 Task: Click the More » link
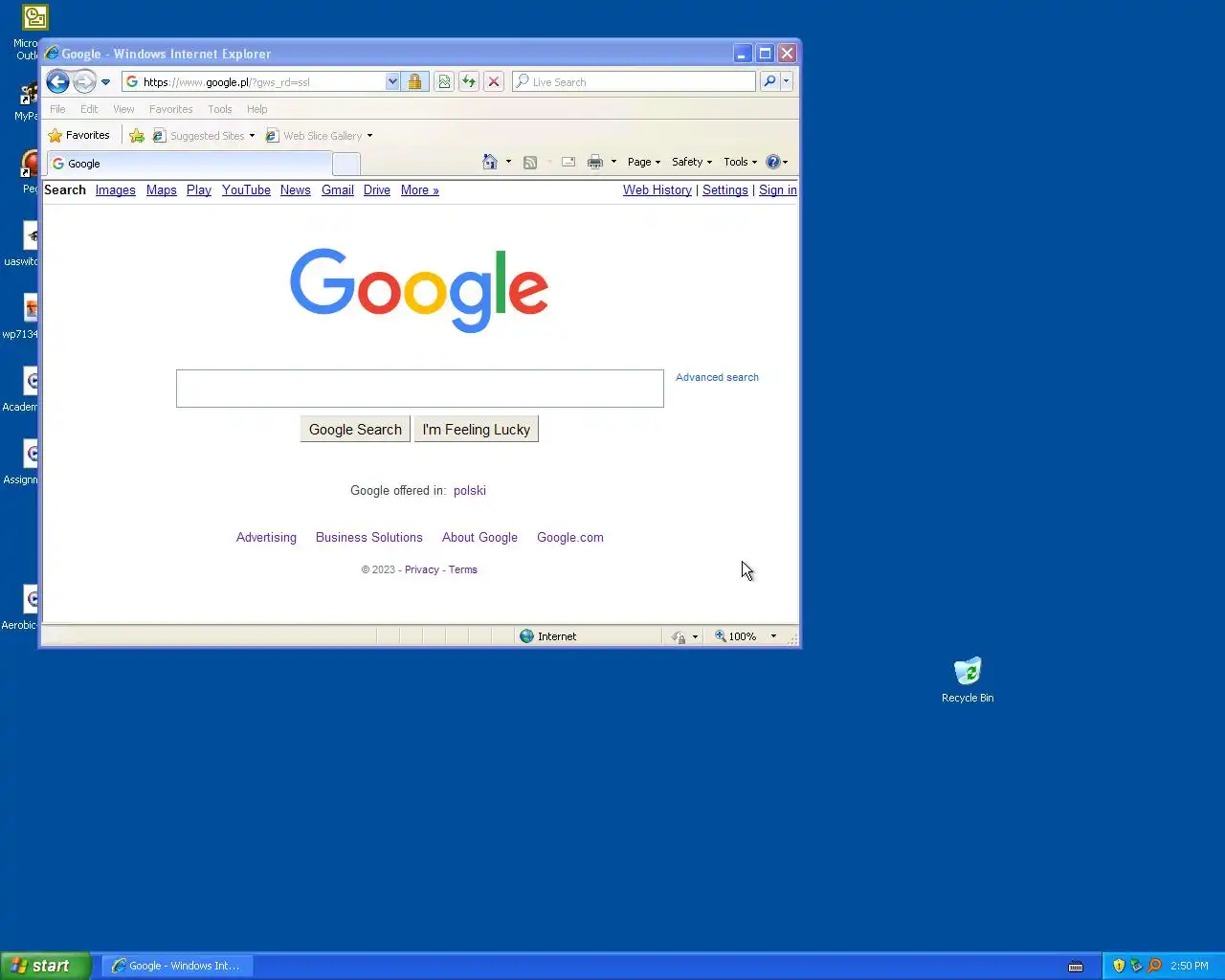[x=420, y=190]
